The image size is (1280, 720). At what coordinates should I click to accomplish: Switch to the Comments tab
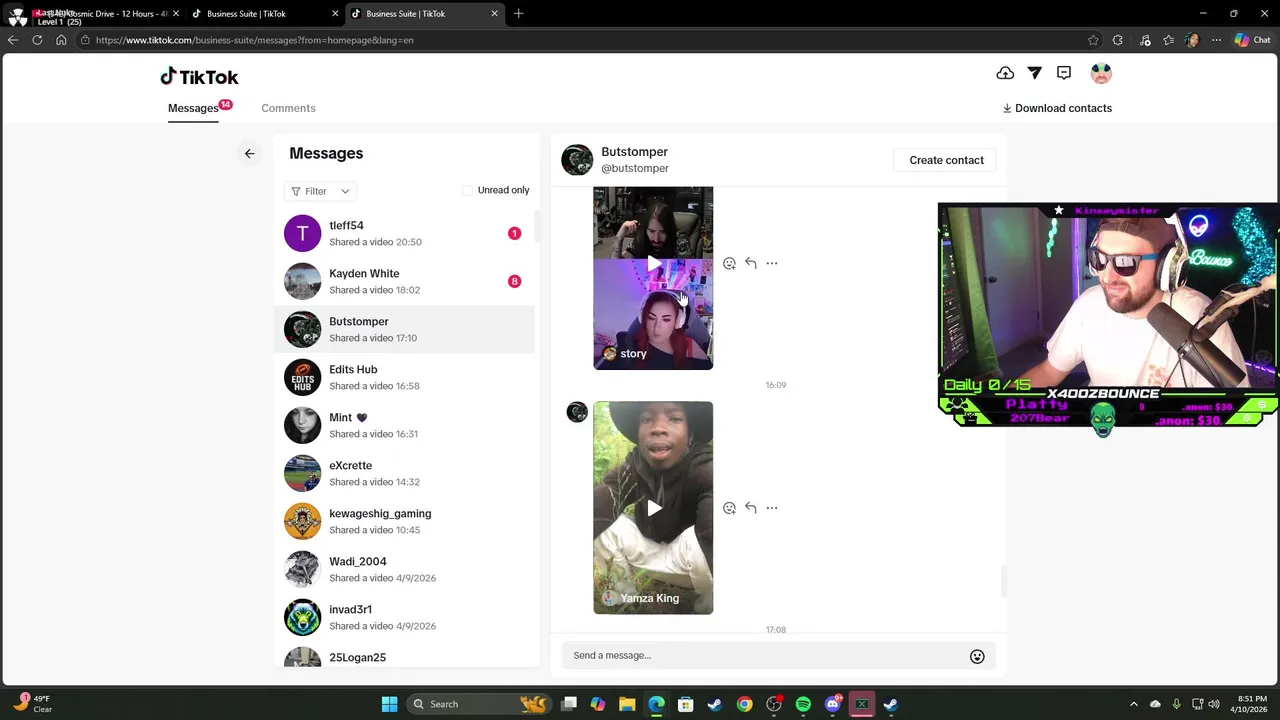(288, 108)
